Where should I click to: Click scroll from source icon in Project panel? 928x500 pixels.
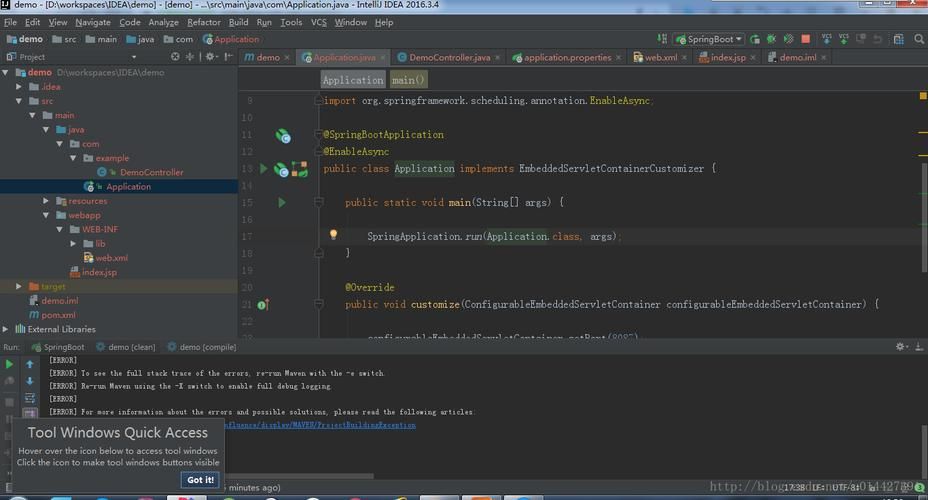click(x=176, y=57)
